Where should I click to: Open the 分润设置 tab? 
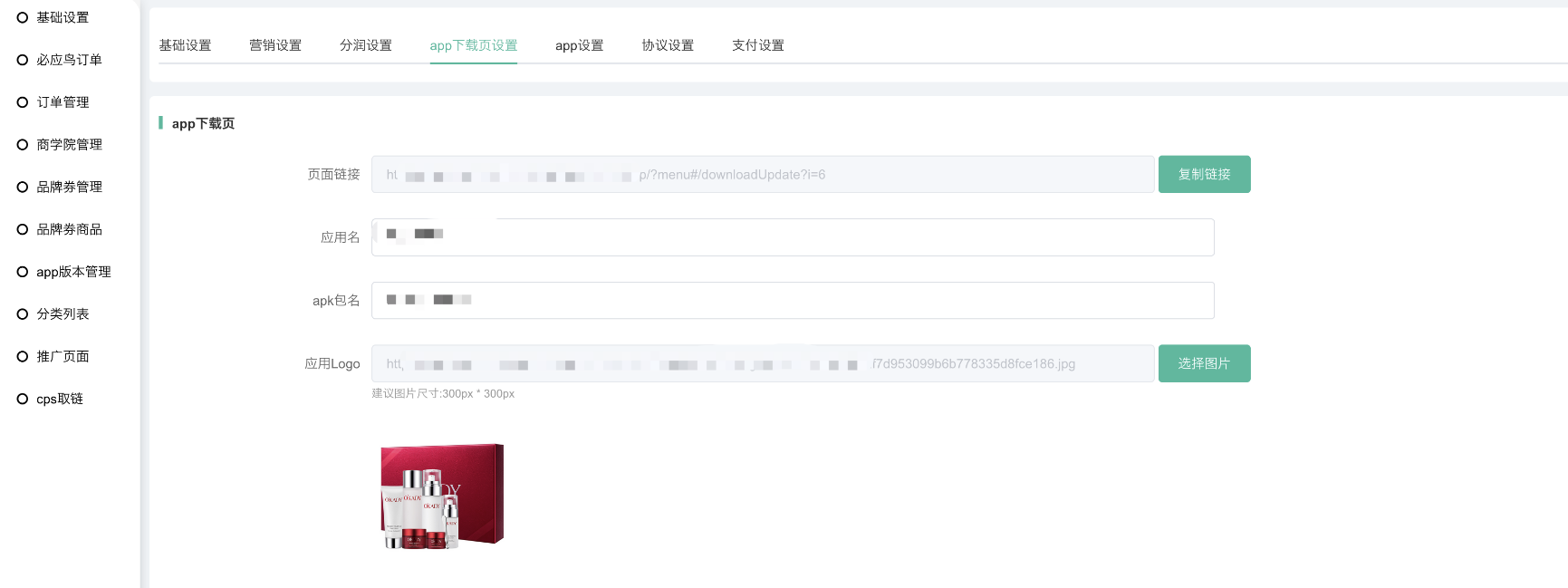coord(366,45)
